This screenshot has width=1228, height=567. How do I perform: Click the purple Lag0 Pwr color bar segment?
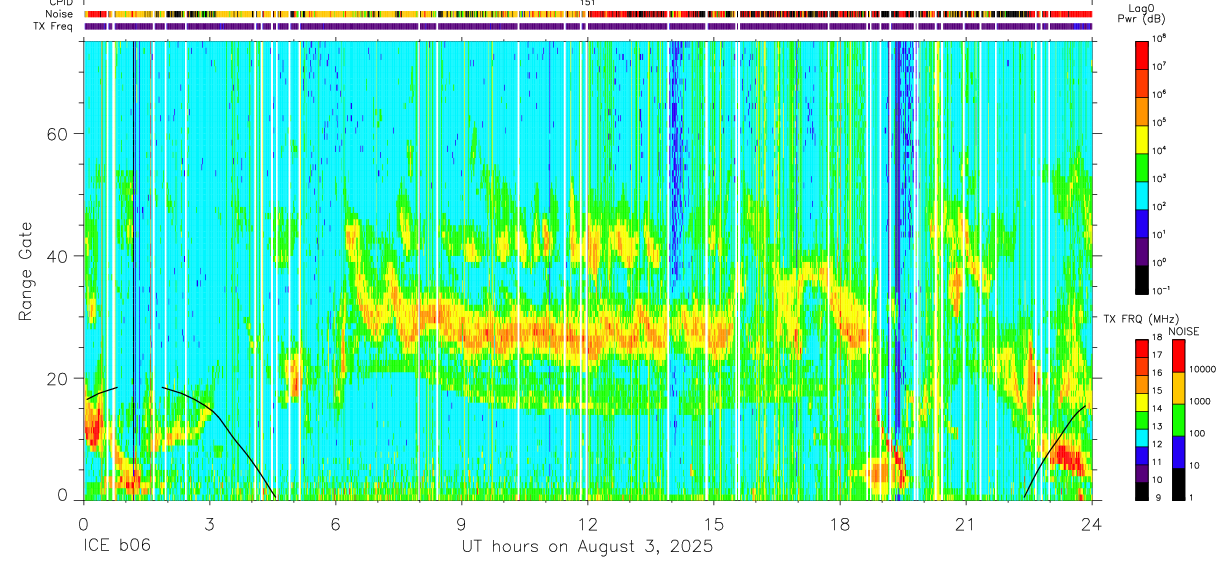click(x=1142, y=251)
